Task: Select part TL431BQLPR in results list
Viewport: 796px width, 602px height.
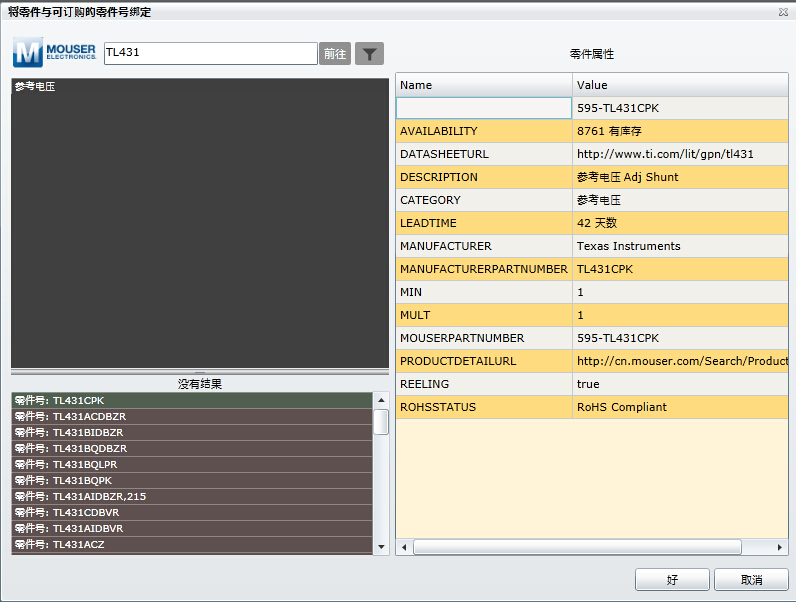Action: (x=192, y=464)
